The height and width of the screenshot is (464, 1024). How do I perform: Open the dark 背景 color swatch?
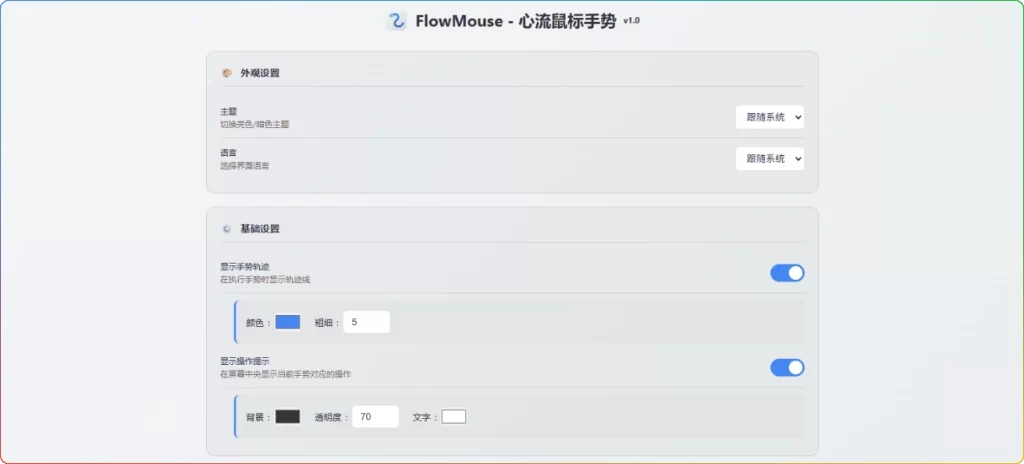click(287, 417)
